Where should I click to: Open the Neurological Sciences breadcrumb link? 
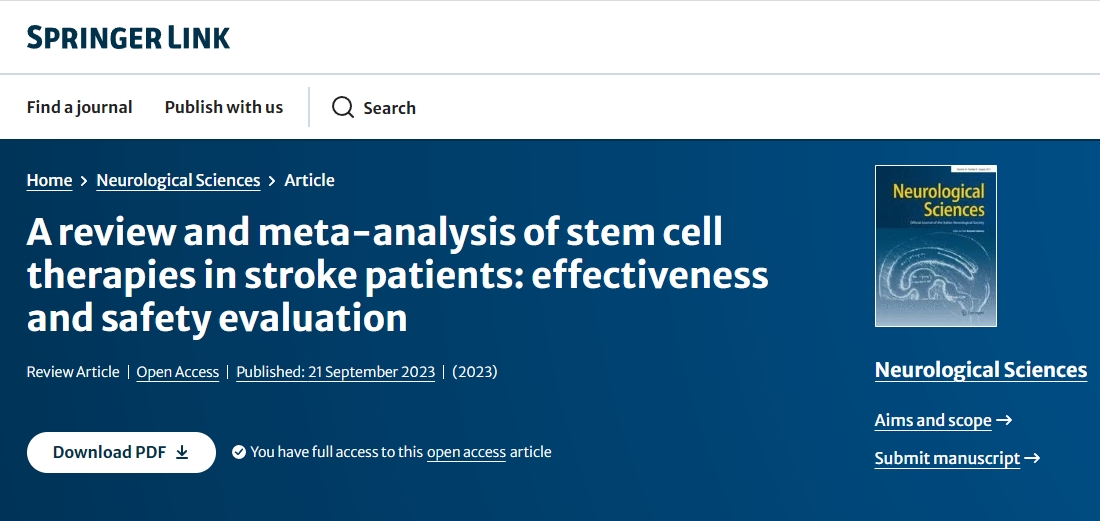coord(178,180)
